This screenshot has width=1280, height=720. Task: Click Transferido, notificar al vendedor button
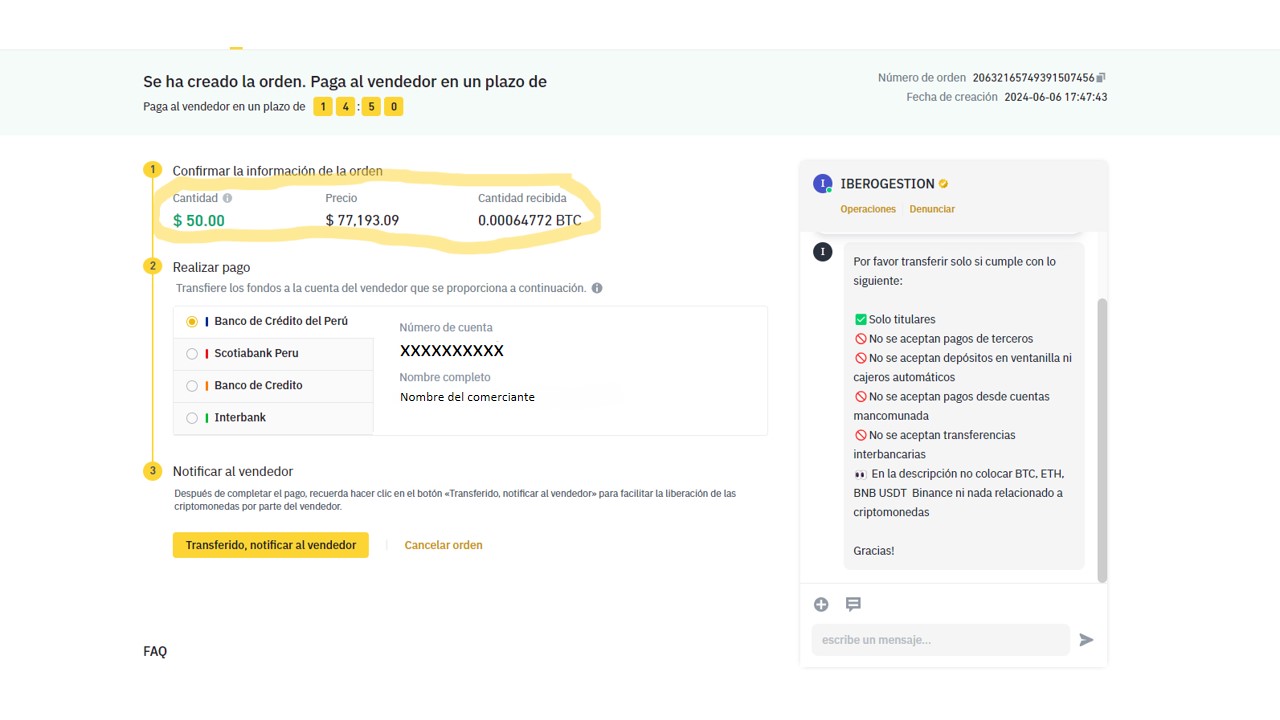click(x=271, y=545)
